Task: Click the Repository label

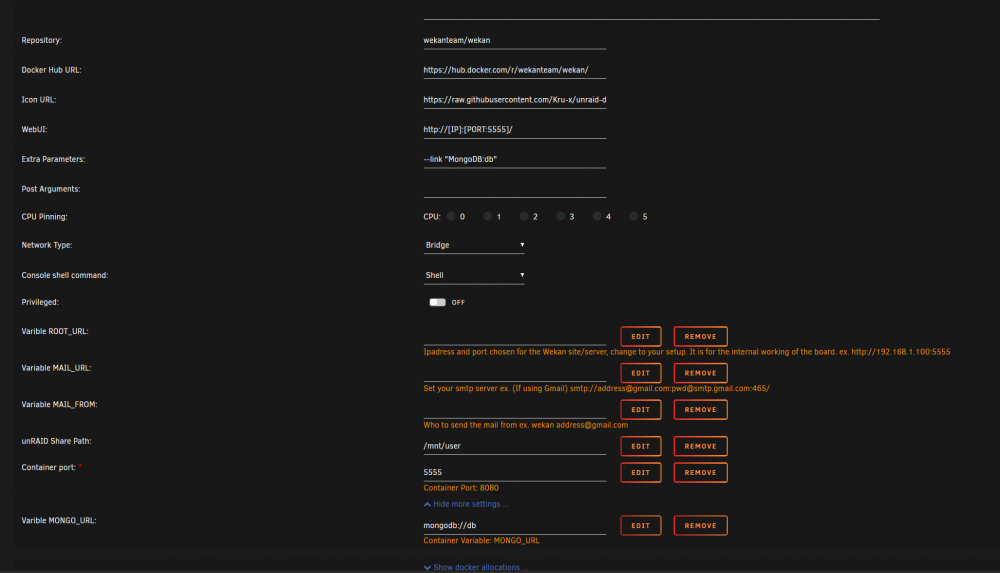Action: coord(41,40)
